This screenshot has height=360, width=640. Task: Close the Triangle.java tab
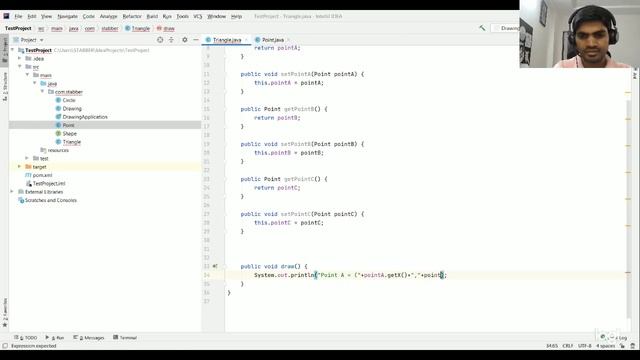coord(246,40)
